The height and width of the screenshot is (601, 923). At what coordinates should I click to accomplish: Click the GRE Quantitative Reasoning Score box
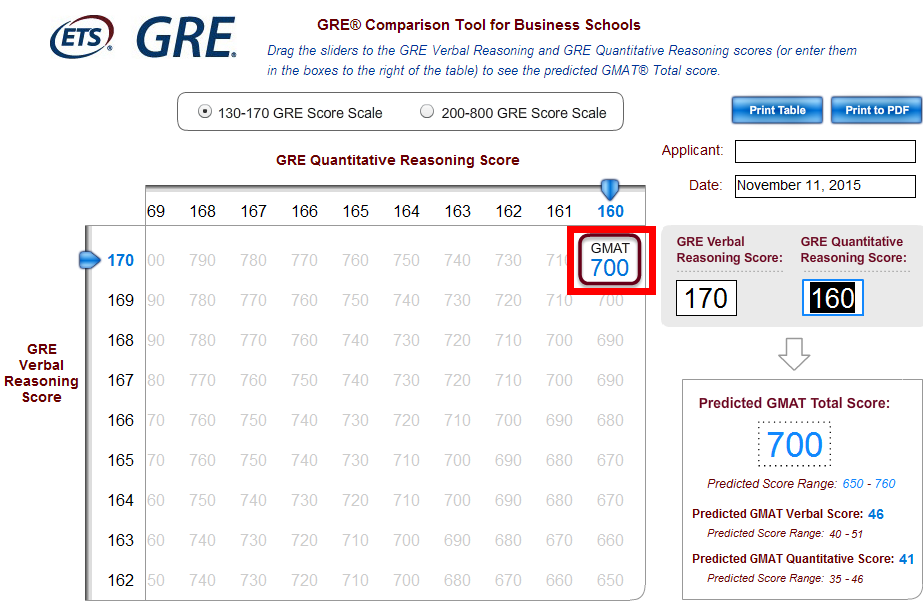point(832,298)
